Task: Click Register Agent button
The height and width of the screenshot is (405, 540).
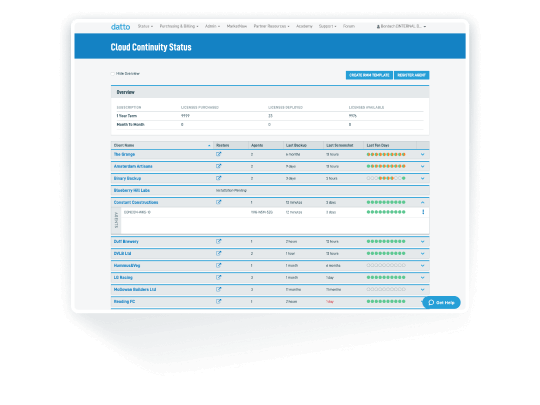Action: click(x=412, y=75)
